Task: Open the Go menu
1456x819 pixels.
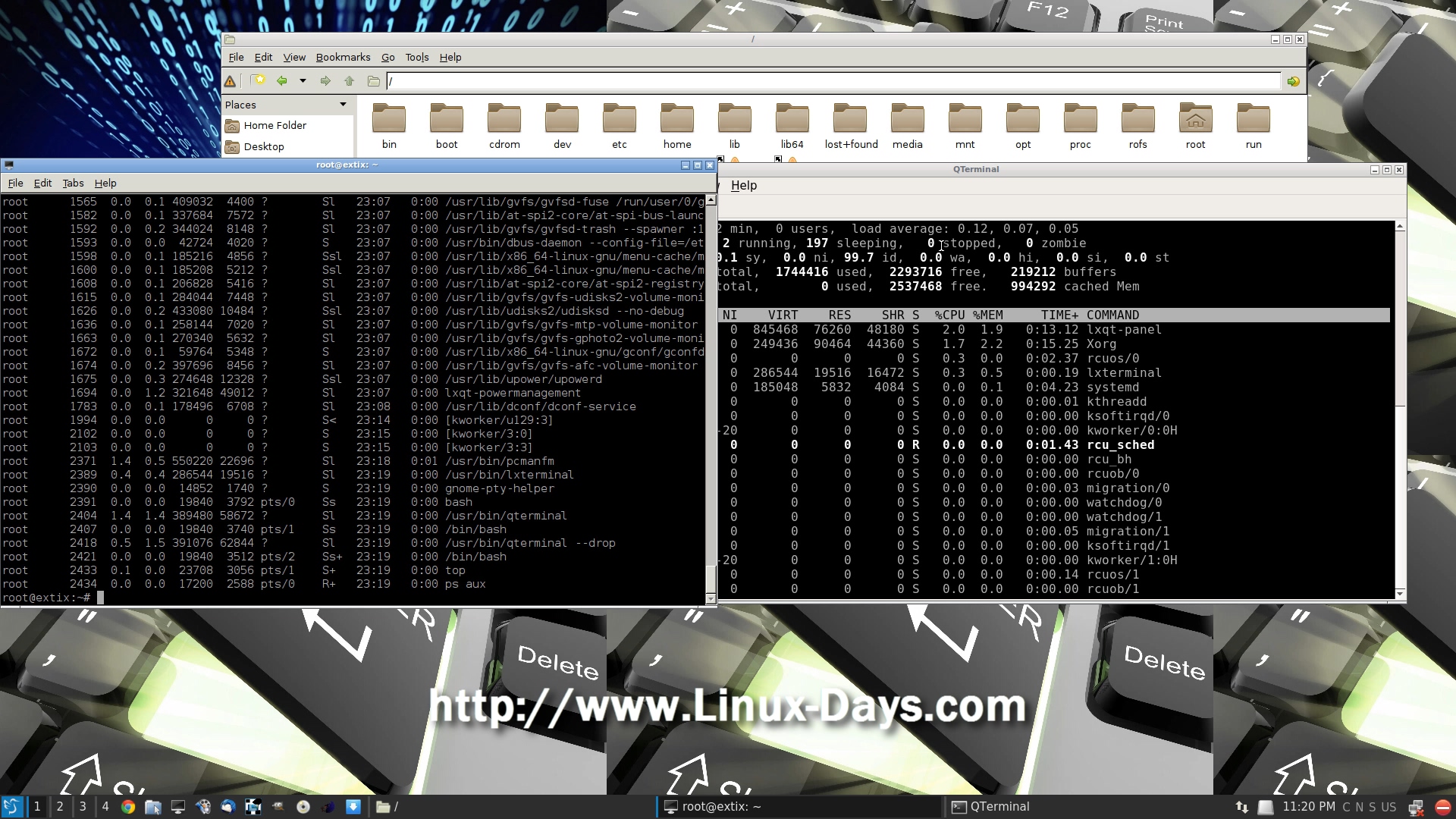Action: pyautogui.click(x=388, y=57)
